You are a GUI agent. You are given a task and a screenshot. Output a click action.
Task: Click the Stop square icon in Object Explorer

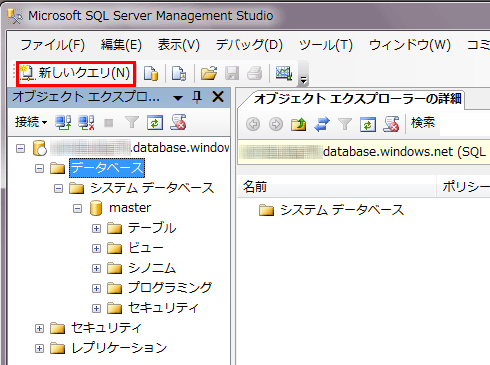[109, 123]
